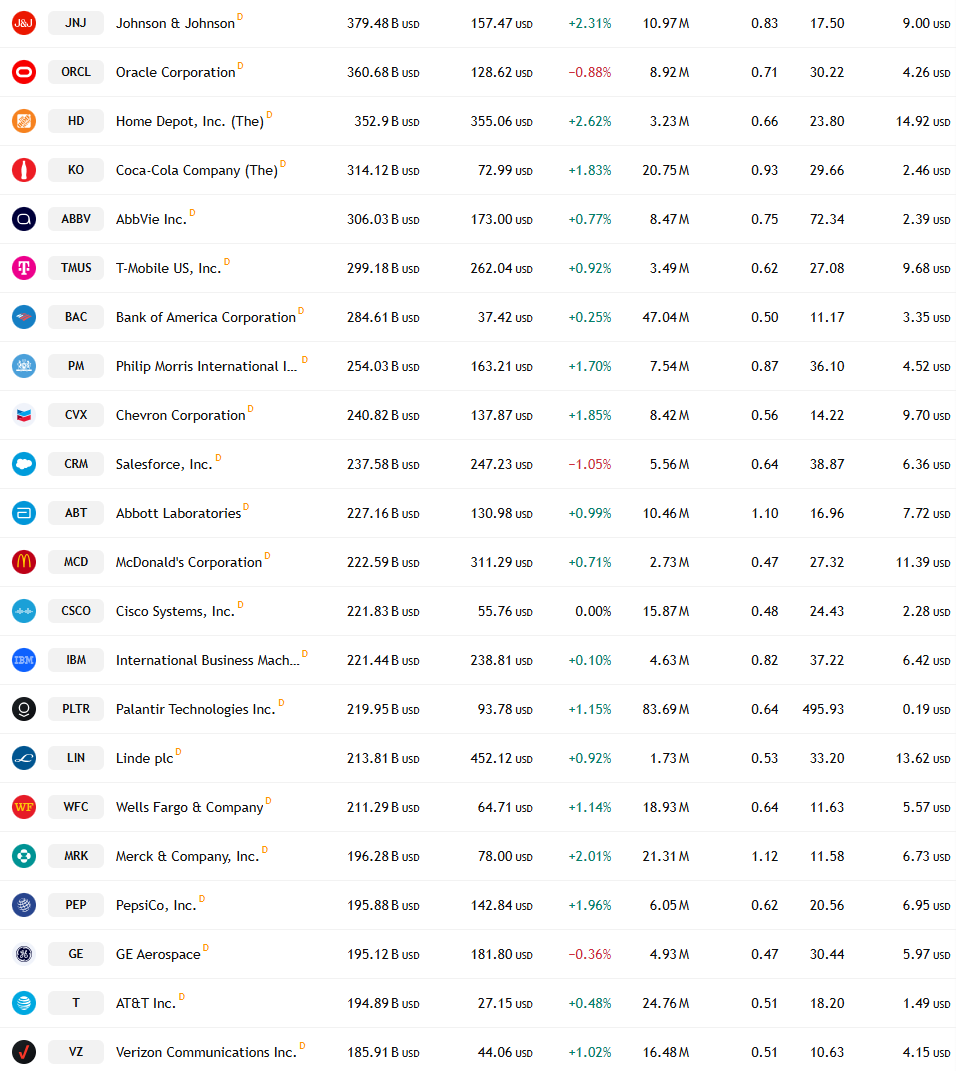Click the Philip Morris logo icon

tap(24, 366)
